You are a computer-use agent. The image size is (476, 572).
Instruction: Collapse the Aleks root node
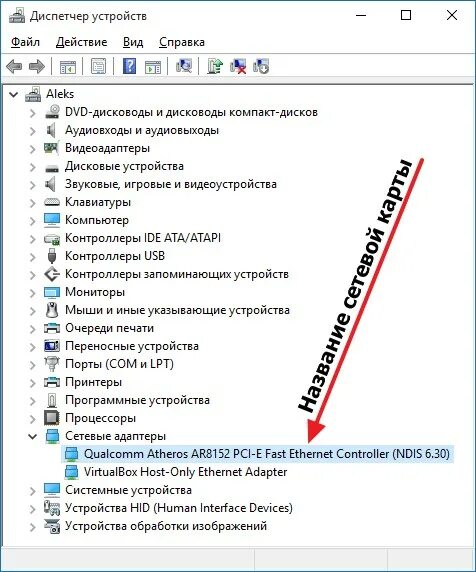[13, 94]
